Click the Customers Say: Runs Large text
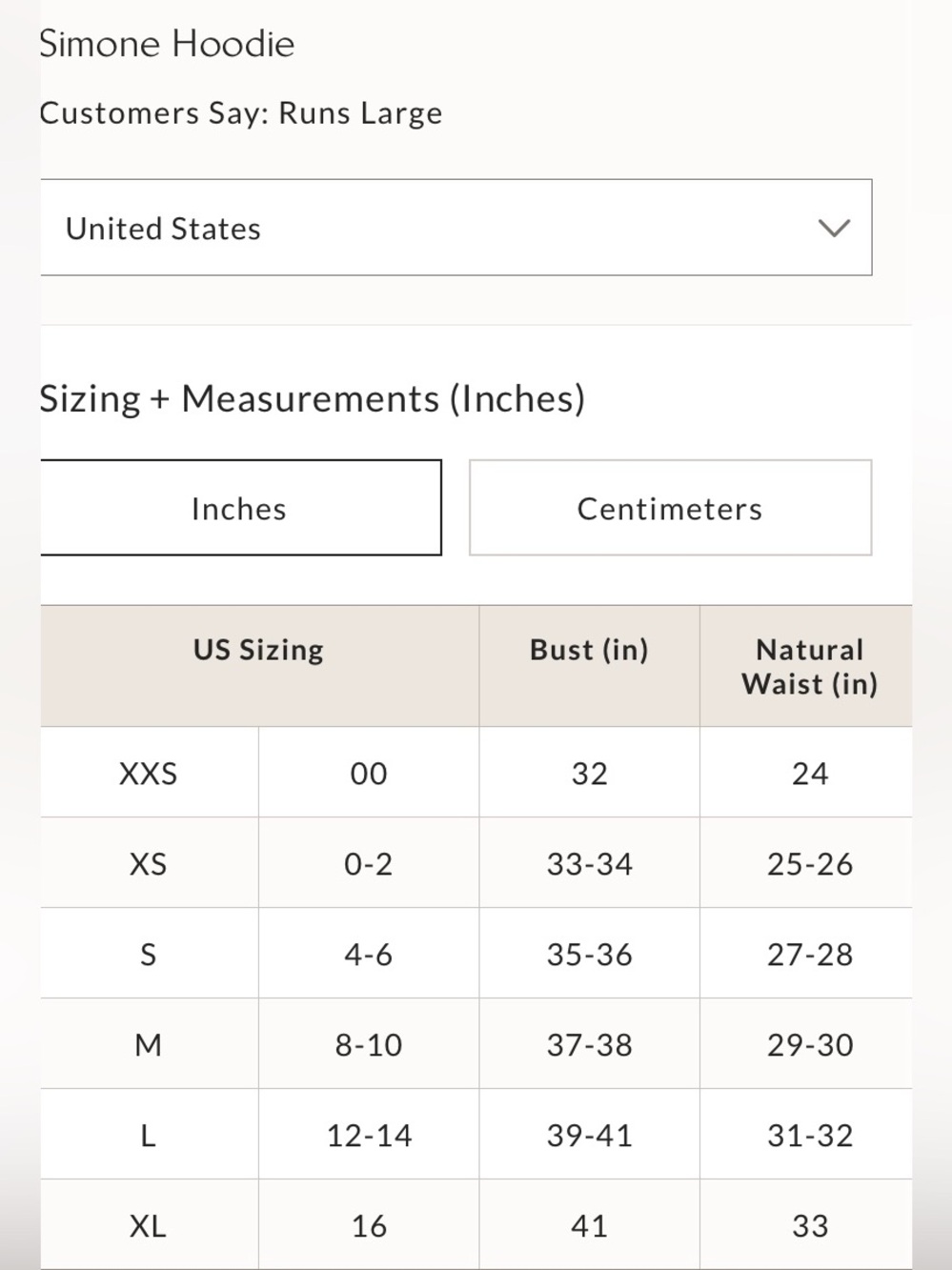Viewport: 952px width, 1270px height. (241, 113)
